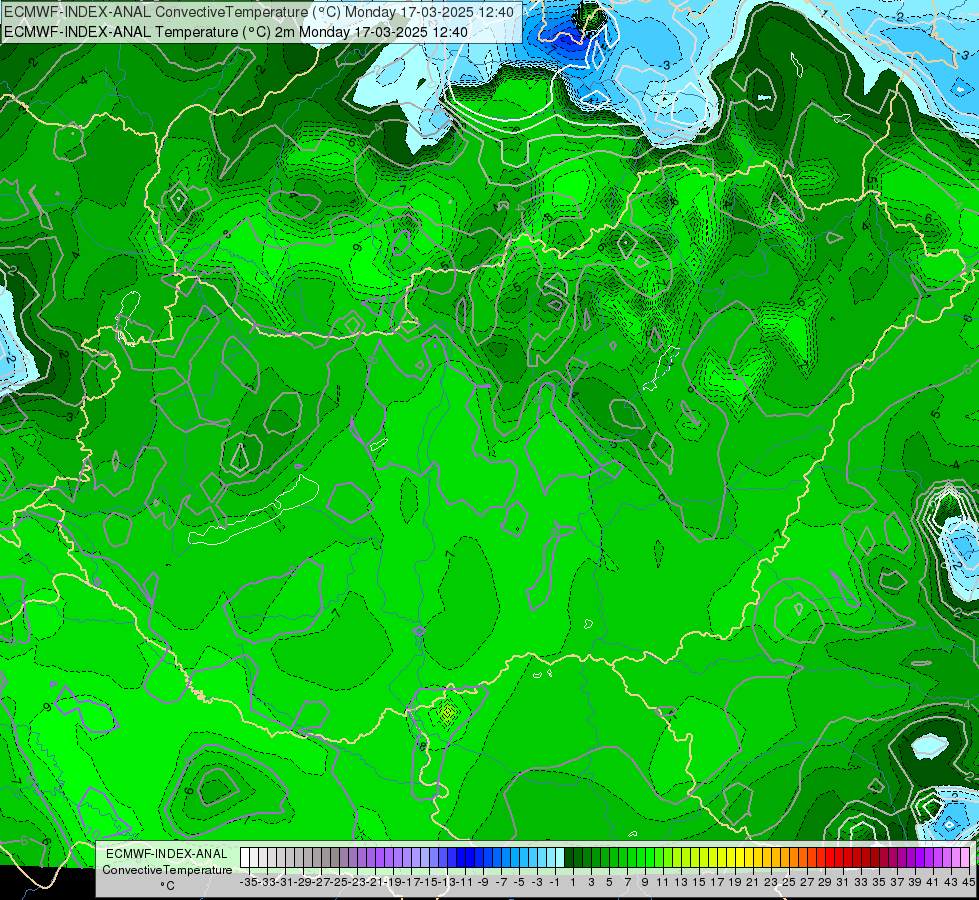Click the Temperature 2m title line

pos(236,32)
